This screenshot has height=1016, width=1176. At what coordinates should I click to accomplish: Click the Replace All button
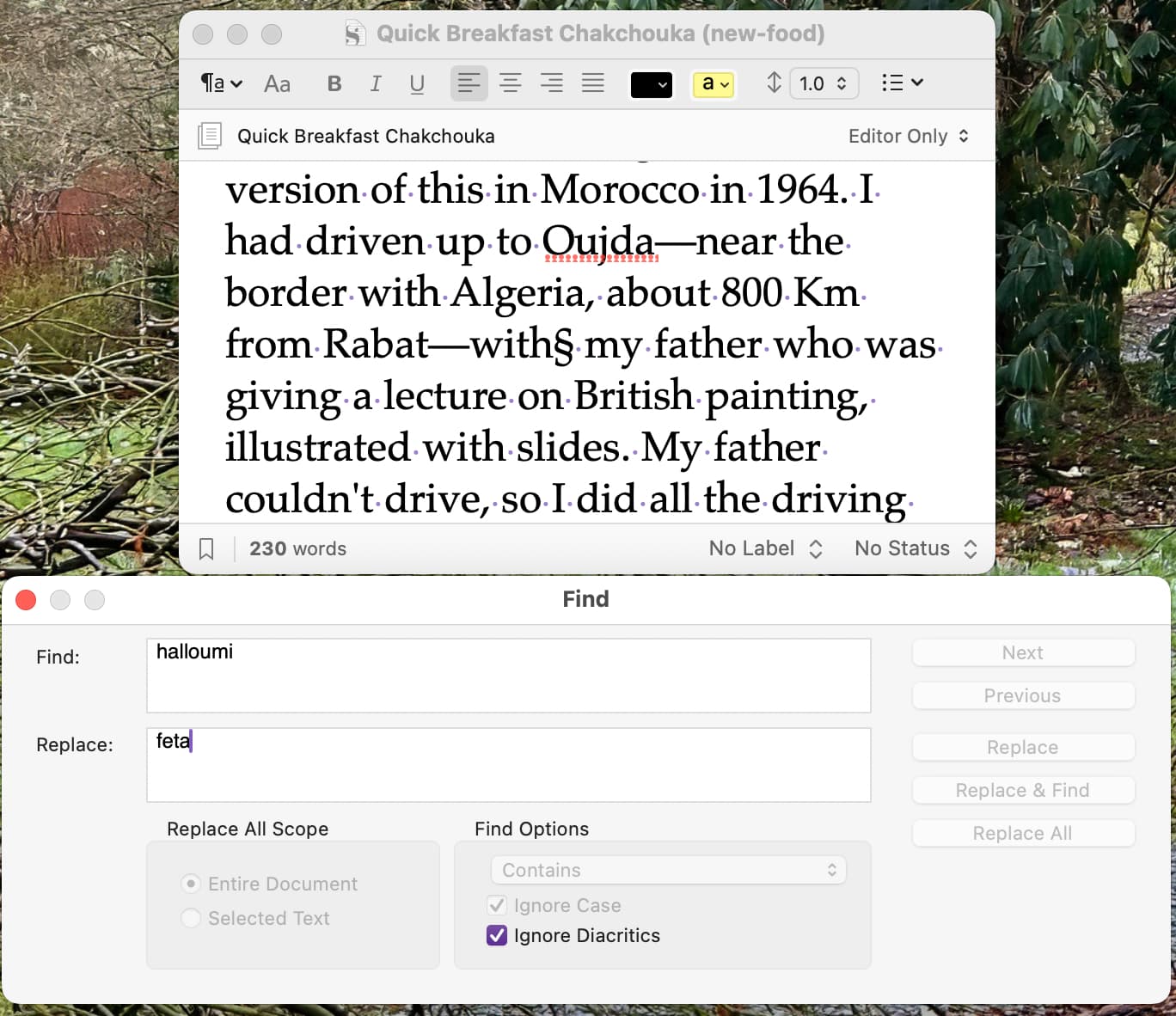[x=1023, y=833]
